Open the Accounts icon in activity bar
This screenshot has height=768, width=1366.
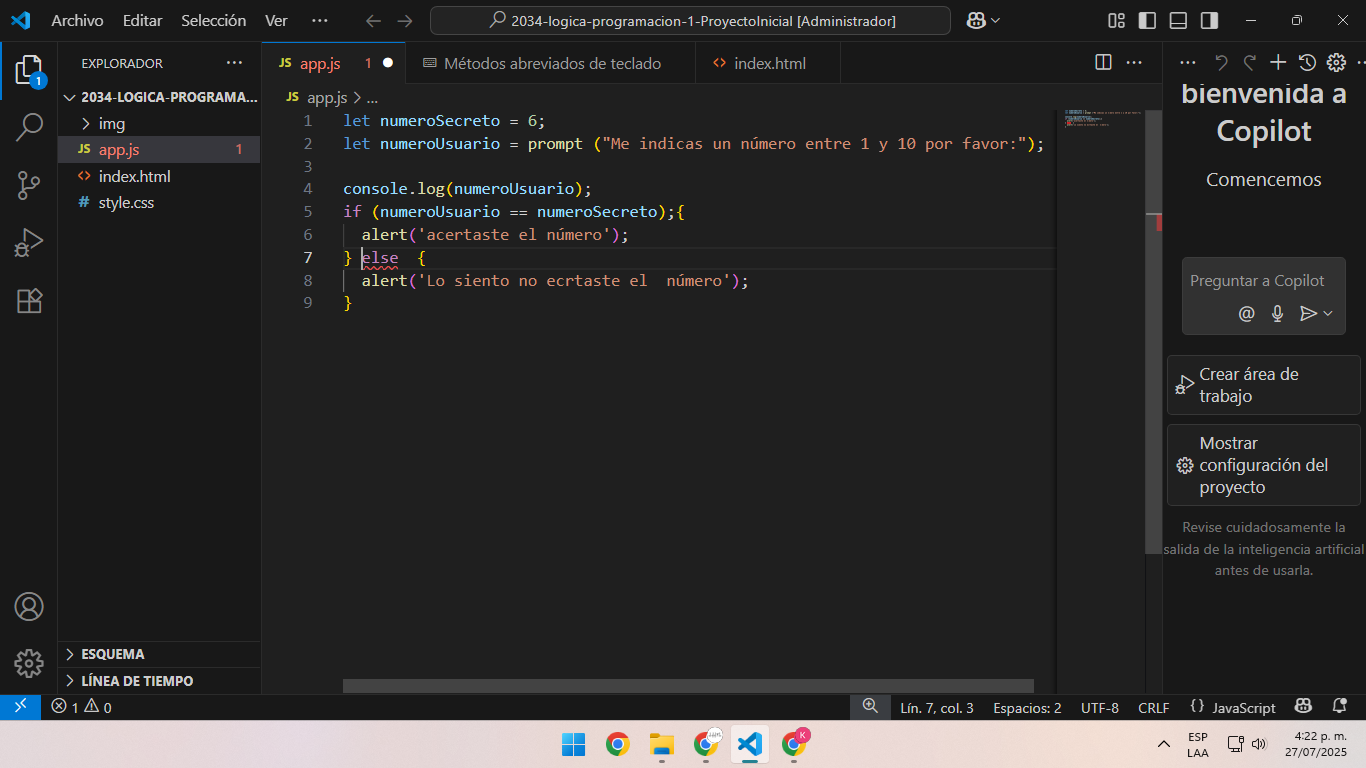[x=29, y=607]
